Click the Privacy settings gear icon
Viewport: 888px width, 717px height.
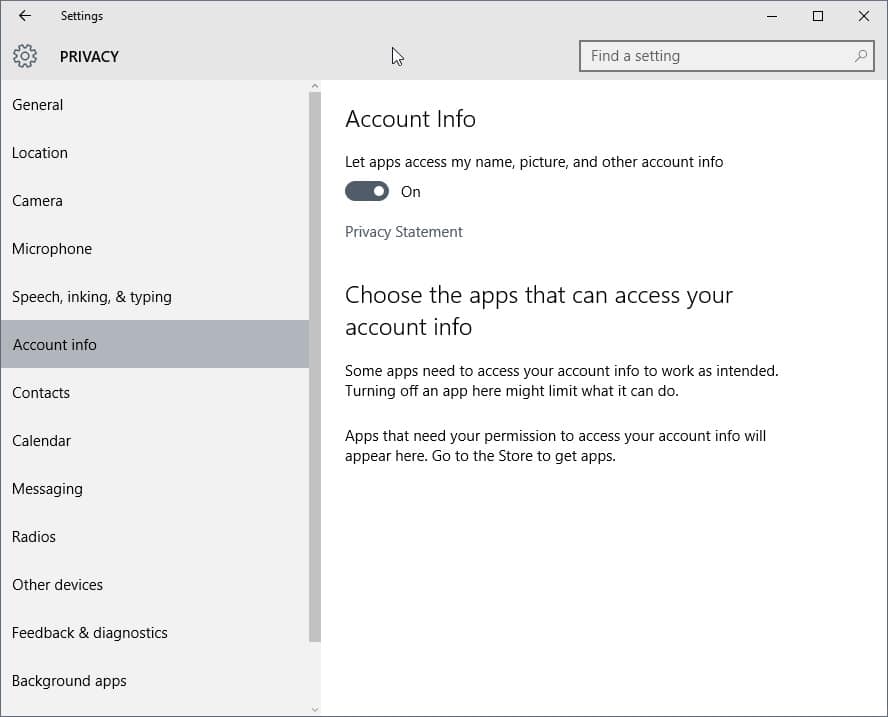25,56
